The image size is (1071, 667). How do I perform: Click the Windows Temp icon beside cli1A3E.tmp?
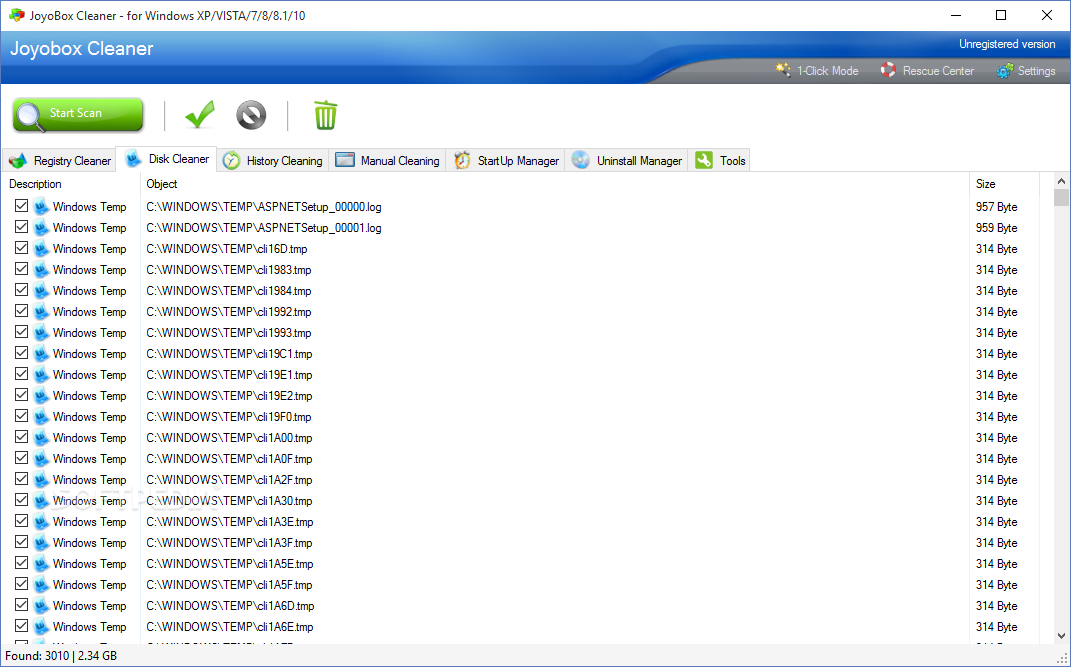tap(41, 522)
